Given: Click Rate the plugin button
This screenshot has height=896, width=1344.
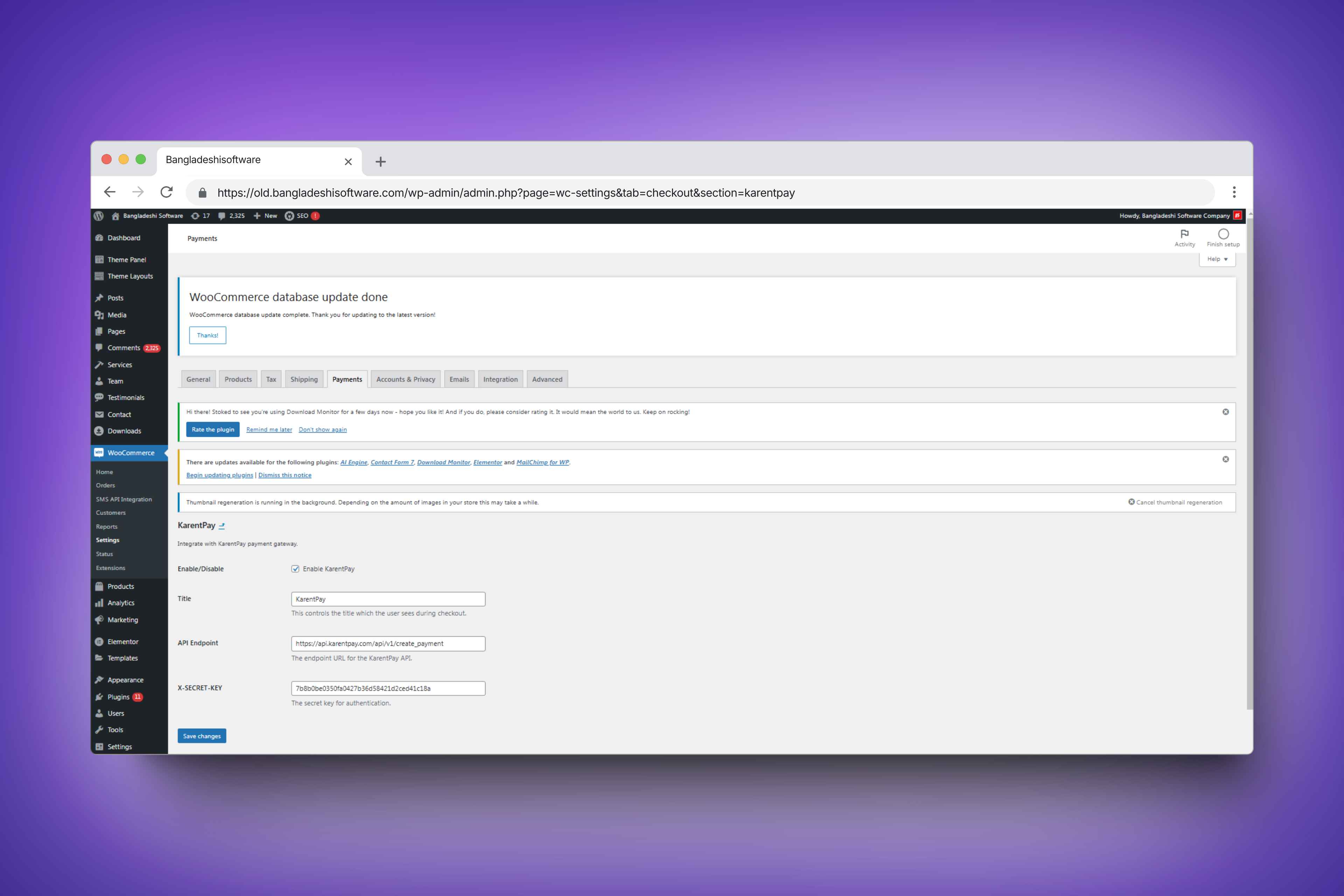Looking at the screenshot, I should [x=213, y=430].
